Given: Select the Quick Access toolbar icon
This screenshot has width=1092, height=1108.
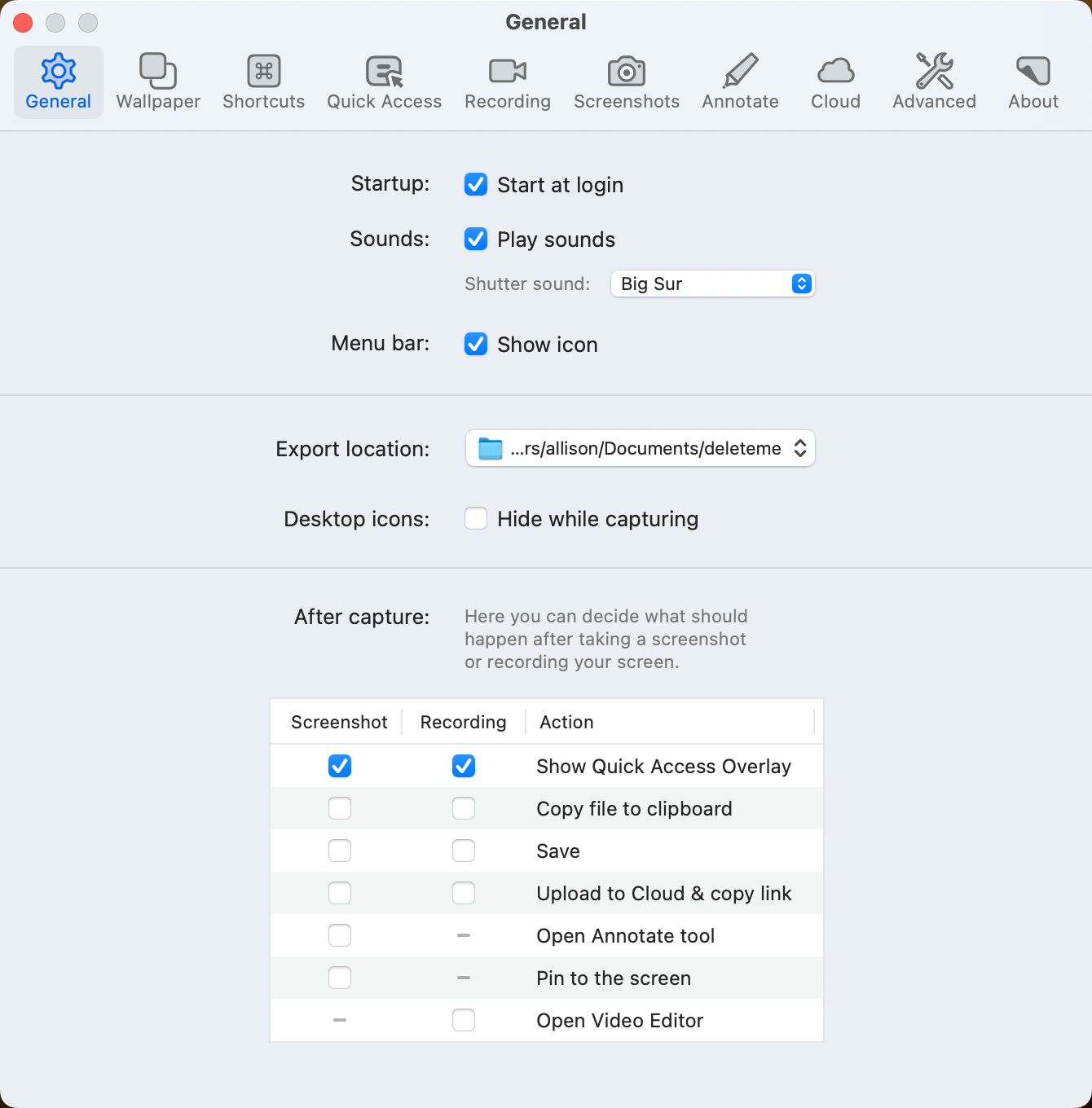Looking at the screenshot, I should pyautogui.click(x=384, y=72).
